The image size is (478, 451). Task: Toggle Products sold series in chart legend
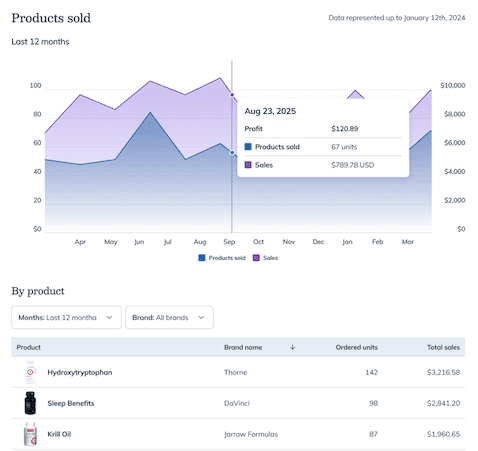point(222,258)
